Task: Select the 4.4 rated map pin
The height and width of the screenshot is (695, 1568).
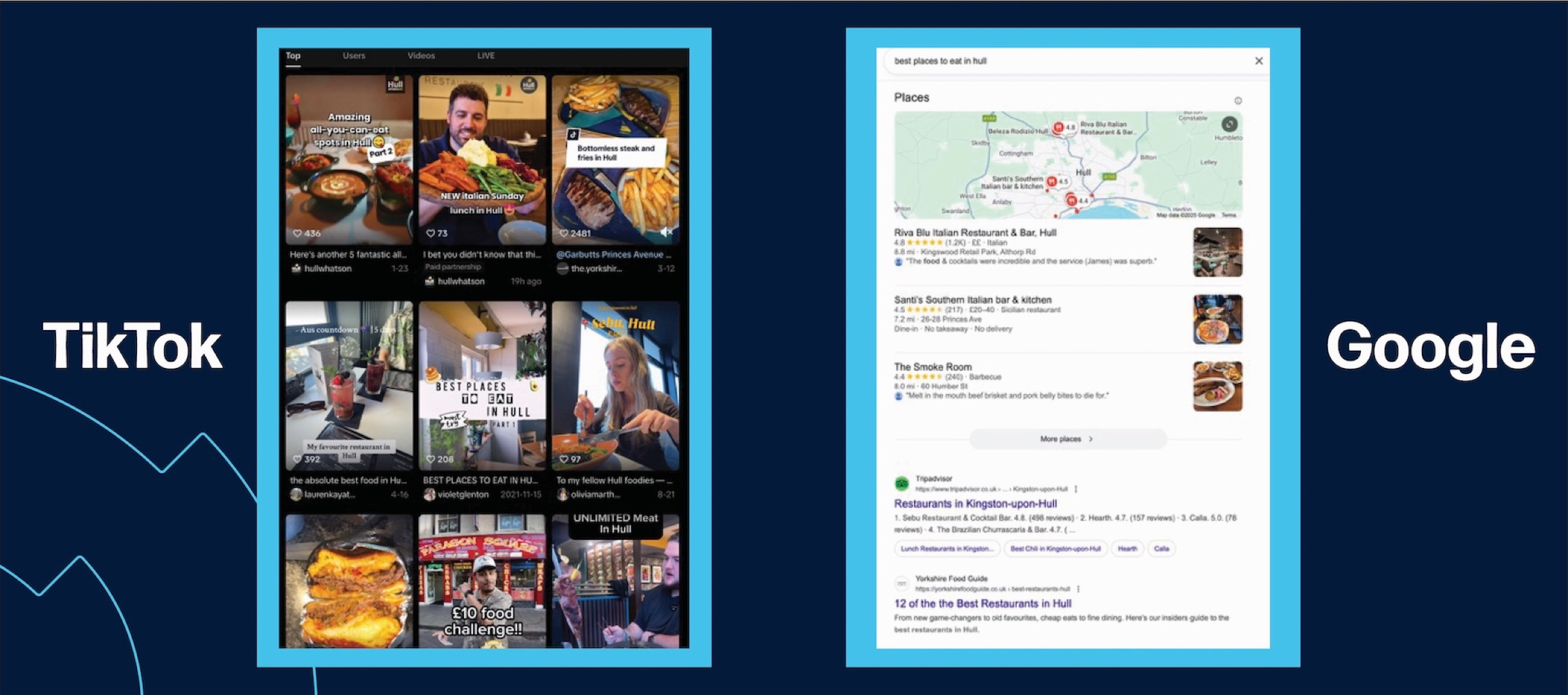Action: point(1072,201)
